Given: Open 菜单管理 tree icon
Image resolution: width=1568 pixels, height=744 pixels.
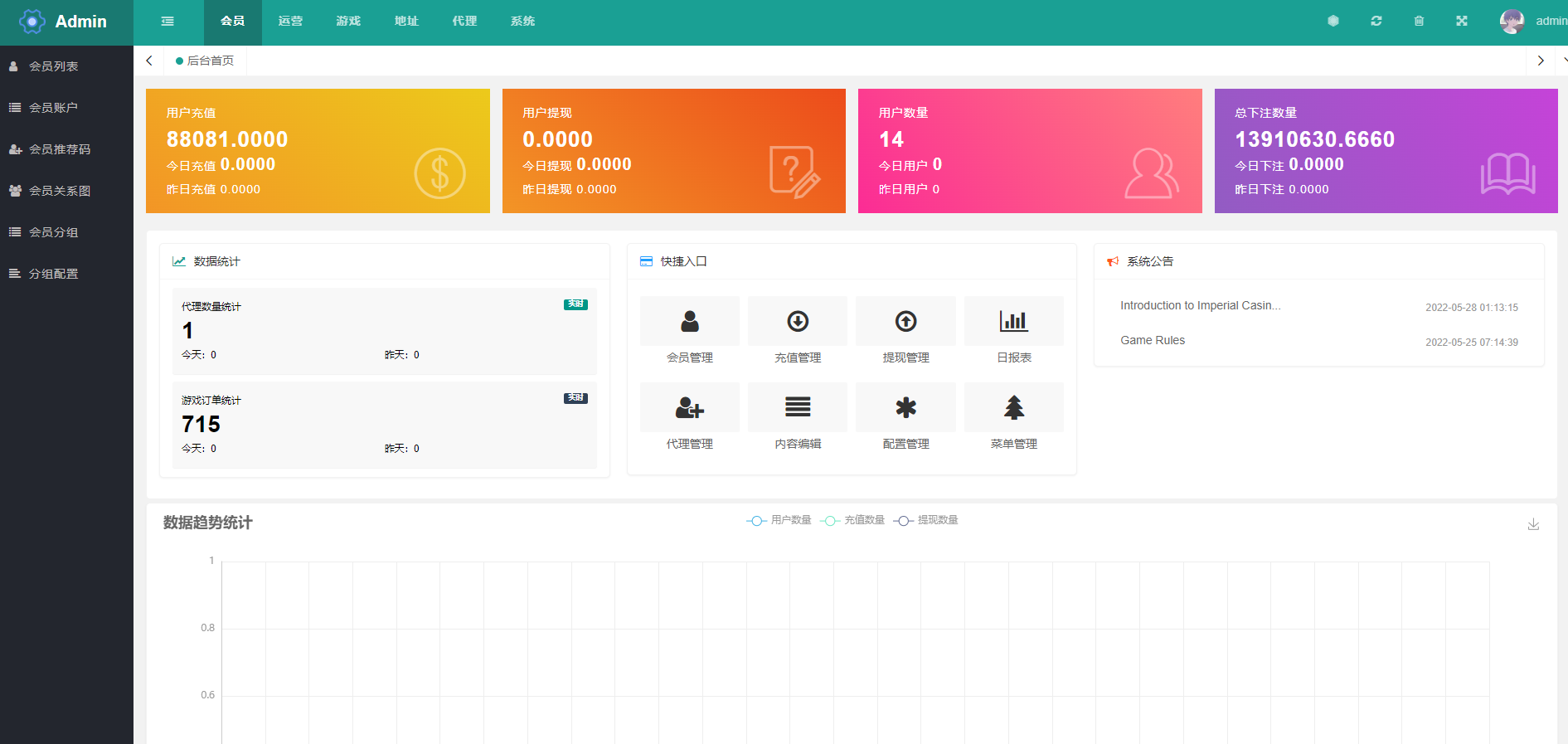Looking at the screenshot, I should pyautogui.click(x=1014, y=407).
